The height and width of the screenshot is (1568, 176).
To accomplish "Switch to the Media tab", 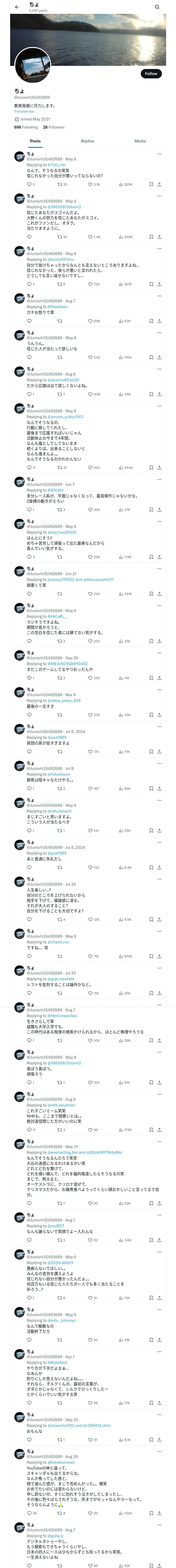I will pos(140,141).
